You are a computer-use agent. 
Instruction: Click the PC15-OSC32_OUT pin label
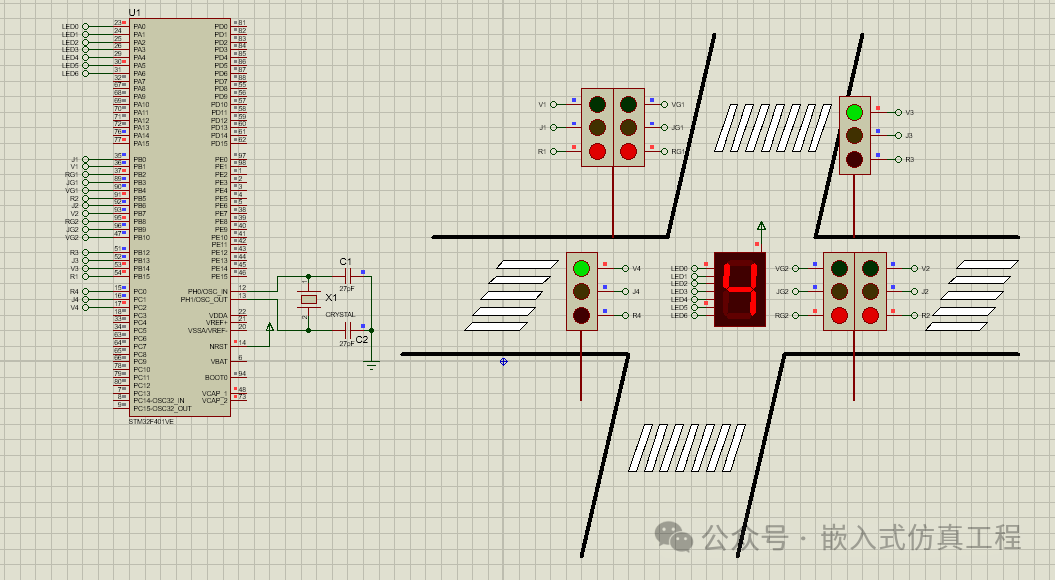(x=162, y=408)
